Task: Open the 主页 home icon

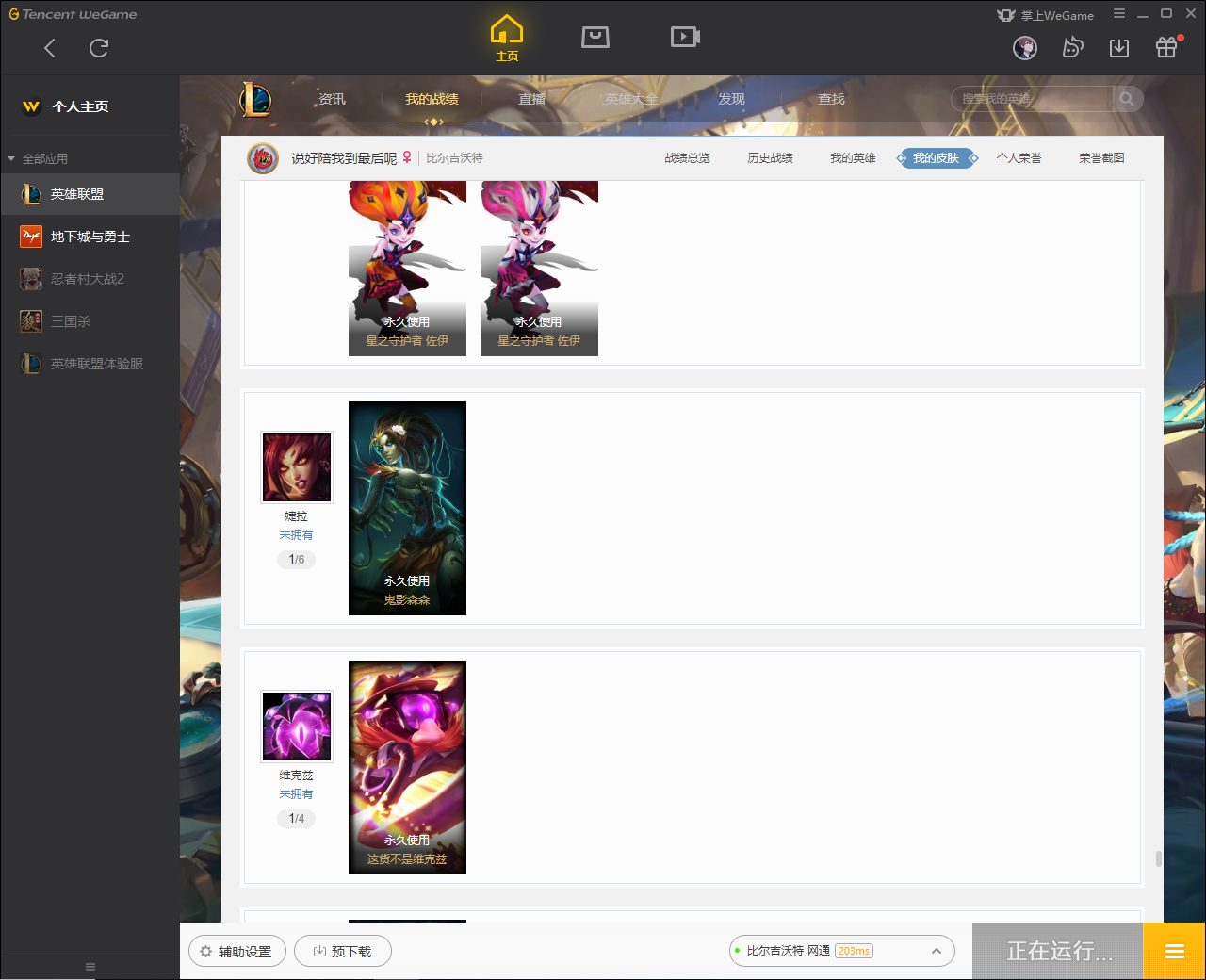Action: point(507,39)
